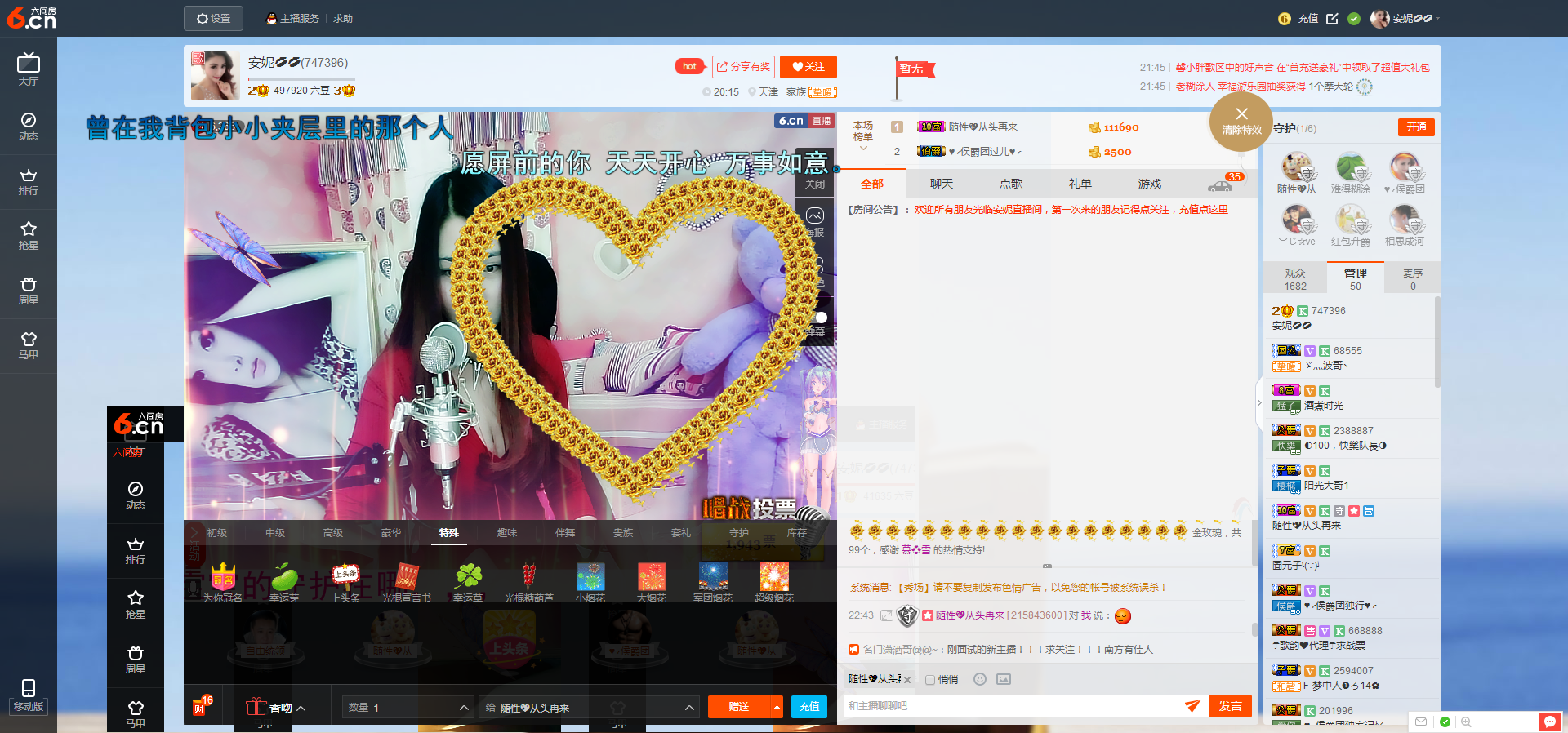Select the 初级 gift category tab
The height and width of the screenshot is (733, 1568).
(216, 532)
